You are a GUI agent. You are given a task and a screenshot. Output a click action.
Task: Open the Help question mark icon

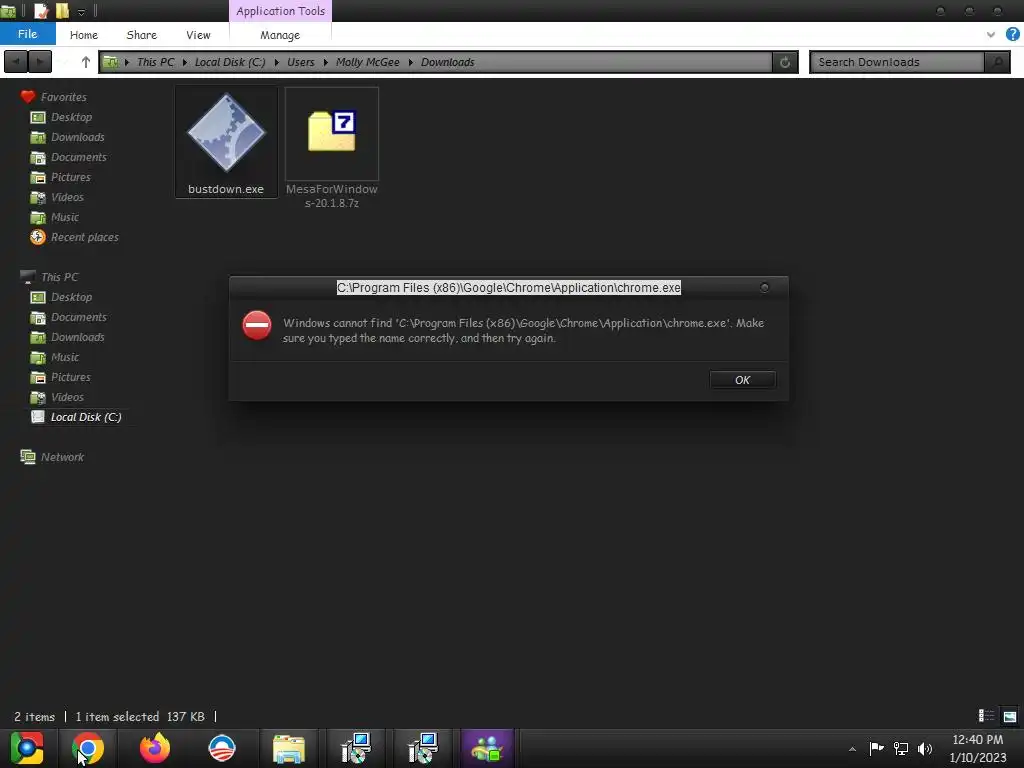click(x=1012, y=35)
